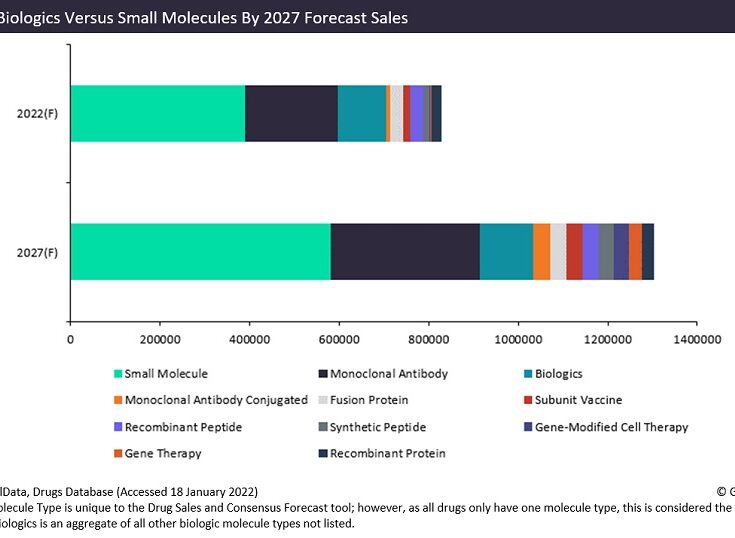The width and height of the screenshot is (735, 538).
Task: Click the teal Biologics segment in 2027(F) bar
Action: [506, 251]
